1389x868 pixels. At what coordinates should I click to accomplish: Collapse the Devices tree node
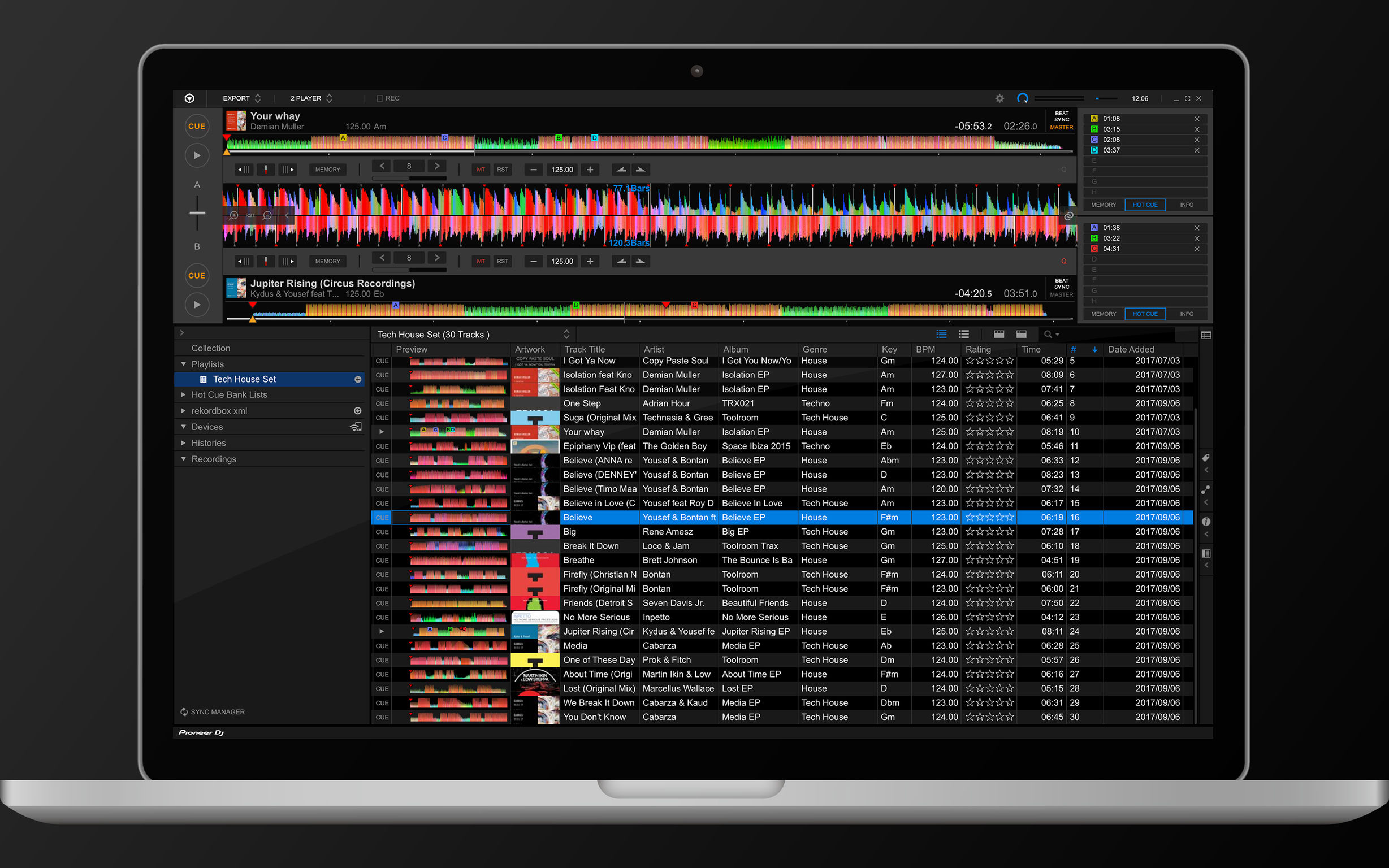point(184,427)
